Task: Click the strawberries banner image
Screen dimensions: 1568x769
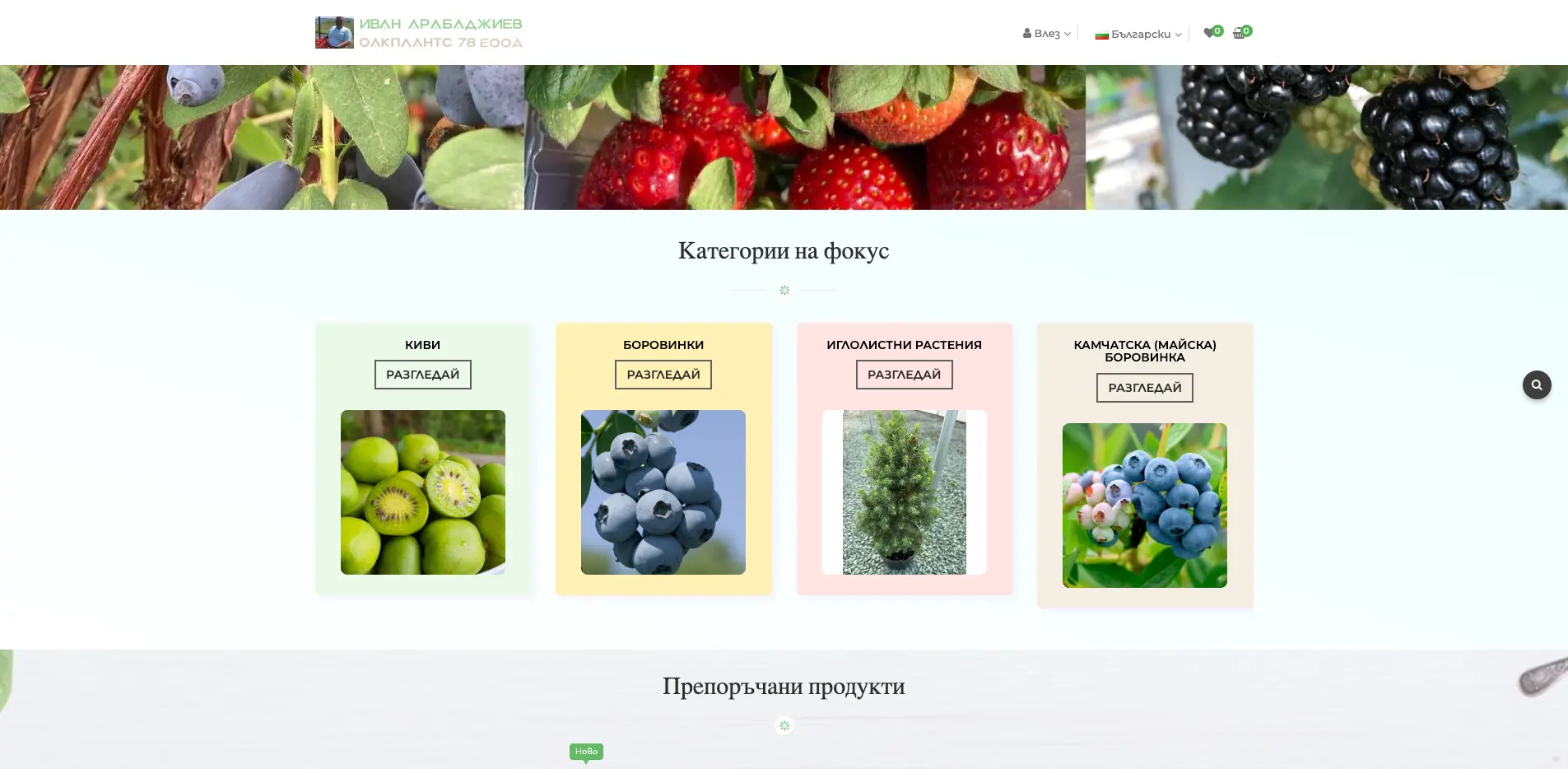Action: pos(805,137)
